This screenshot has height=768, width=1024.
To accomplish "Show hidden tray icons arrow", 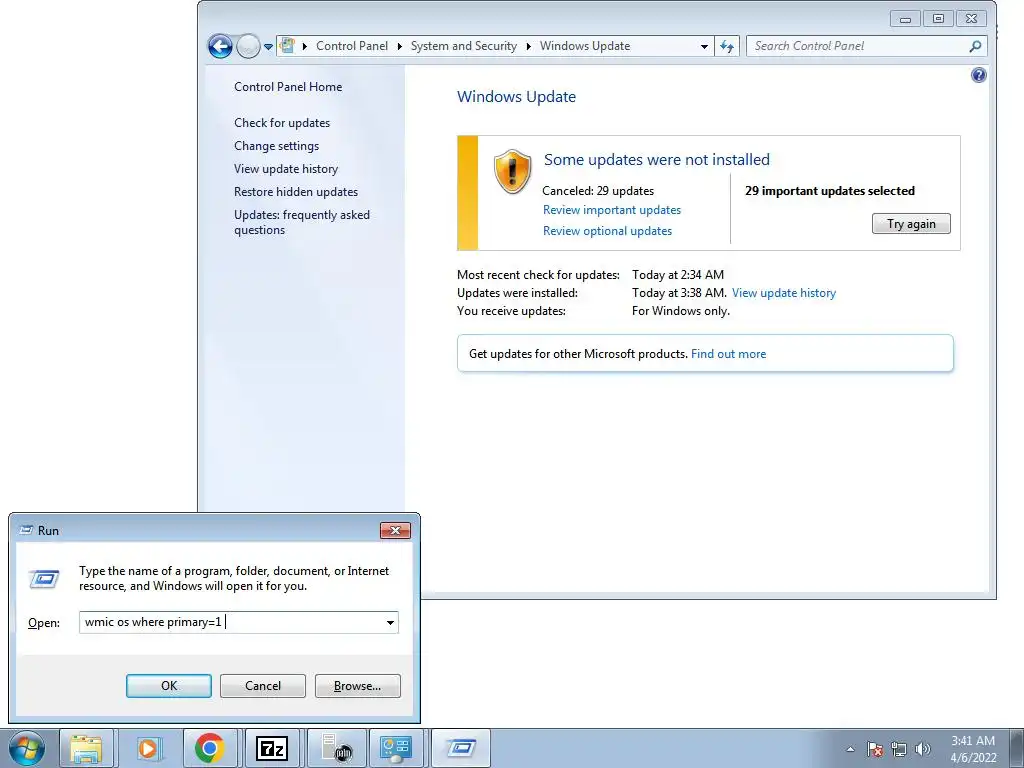I will (x=850, y=749).
